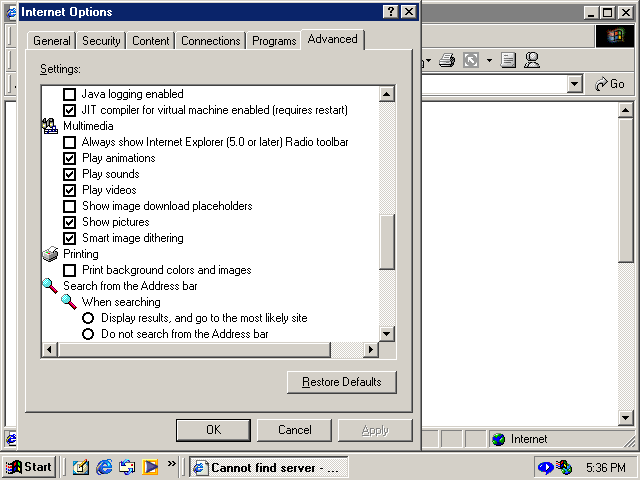This screenshot has height=480, width=640.
Task: Enable Java logging checkbox
Action: click(x=69, y=94)
